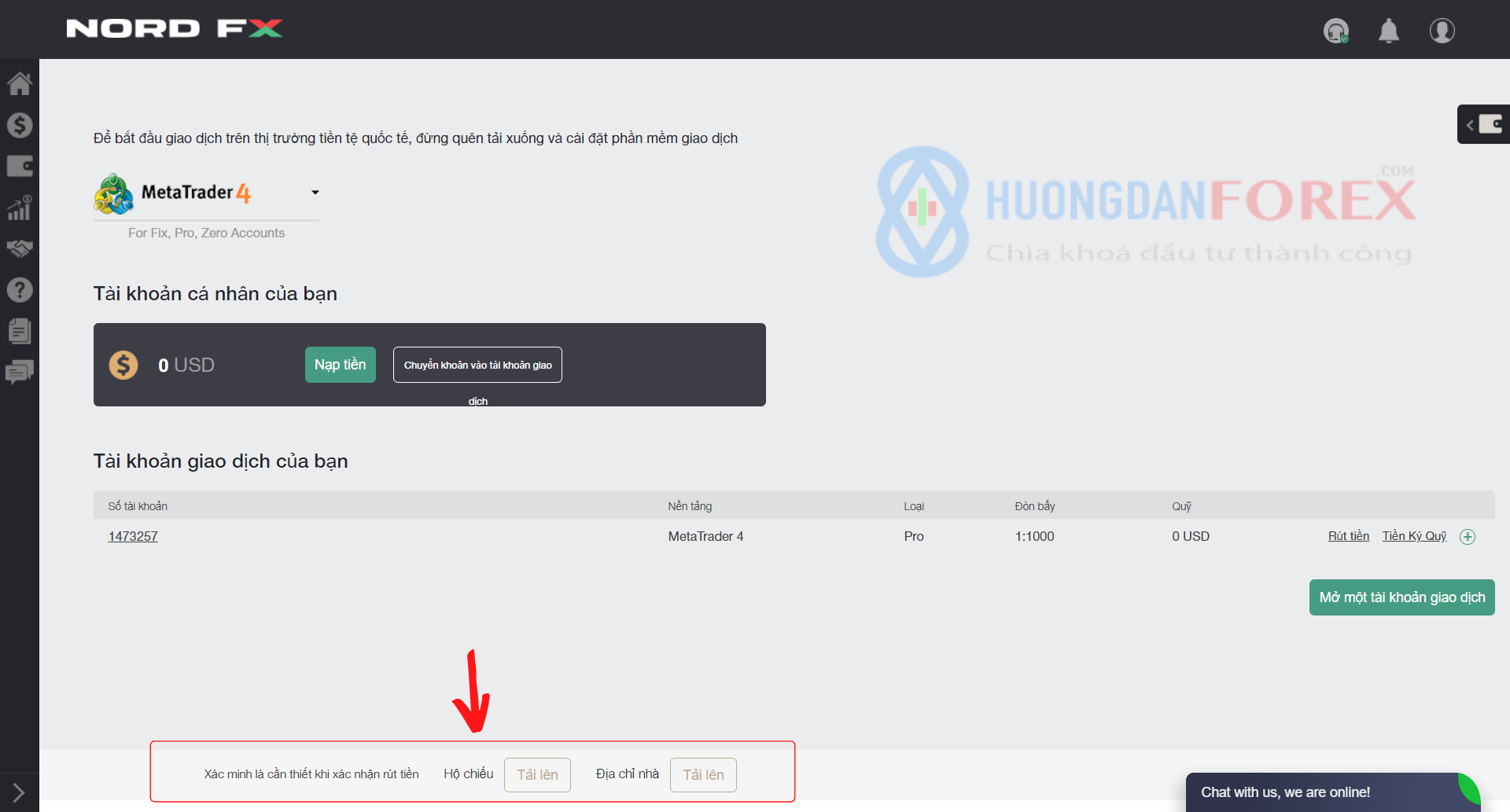Click Tải lên button for Hộ chiếu
The image size is (1510, 812).
coord(537,775)
